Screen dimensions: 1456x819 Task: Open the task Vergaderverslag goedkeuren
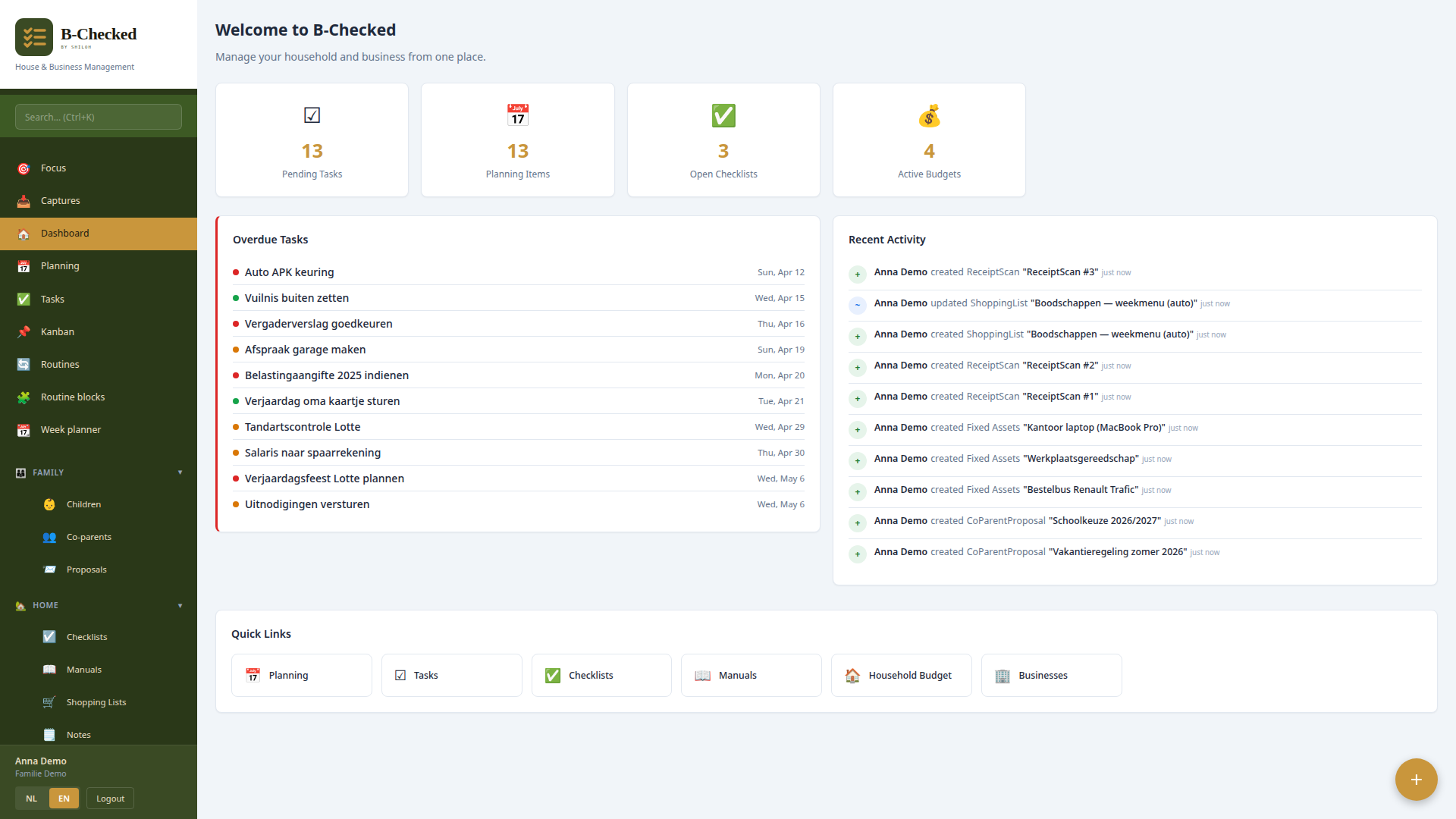tap(519, 324)
